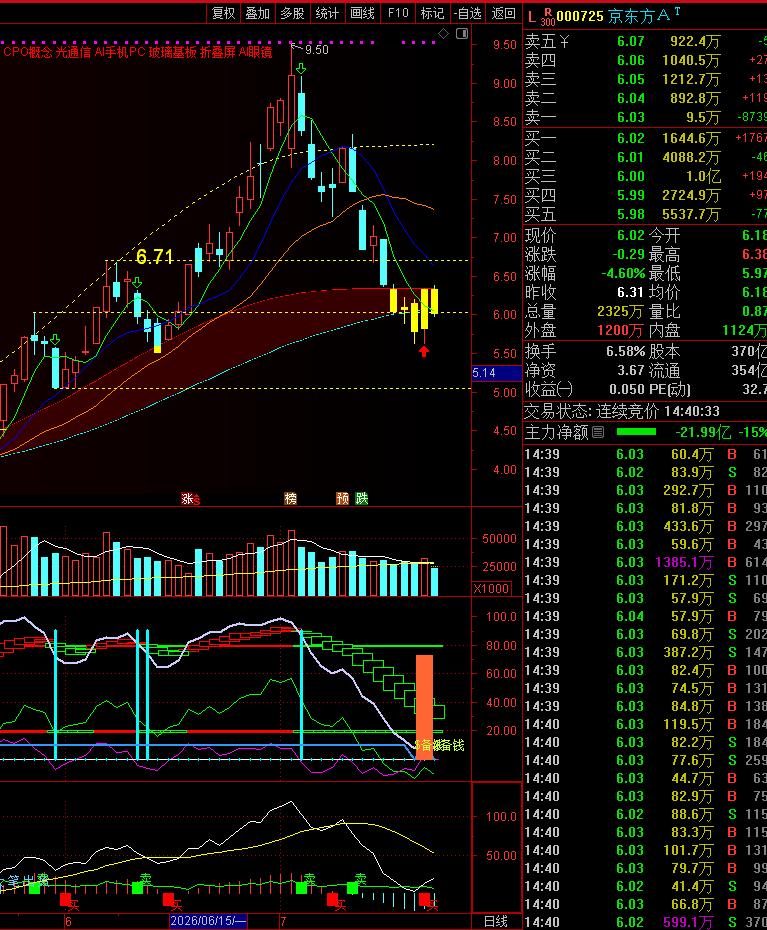Viewport: 767px width, 930px height.
Task: Click the 榜 event marker under the chart
Action: click(291, 499)
